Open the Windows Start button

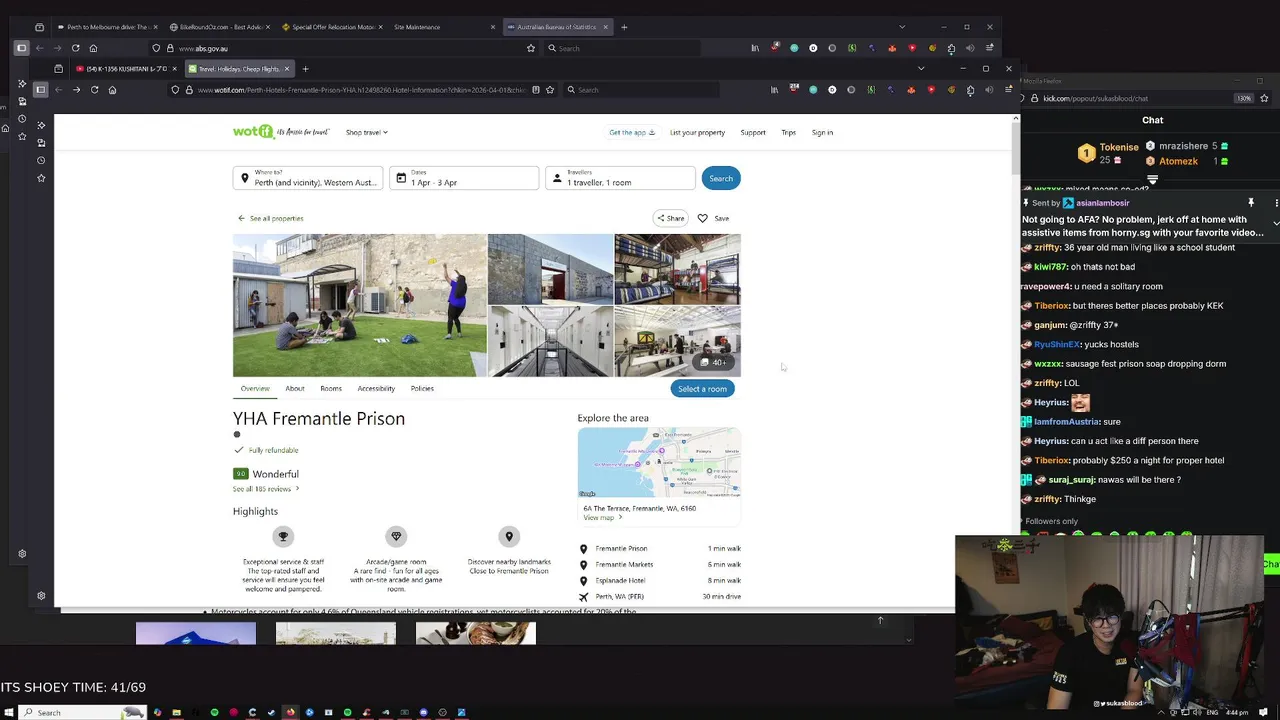(x=9, y=712)
